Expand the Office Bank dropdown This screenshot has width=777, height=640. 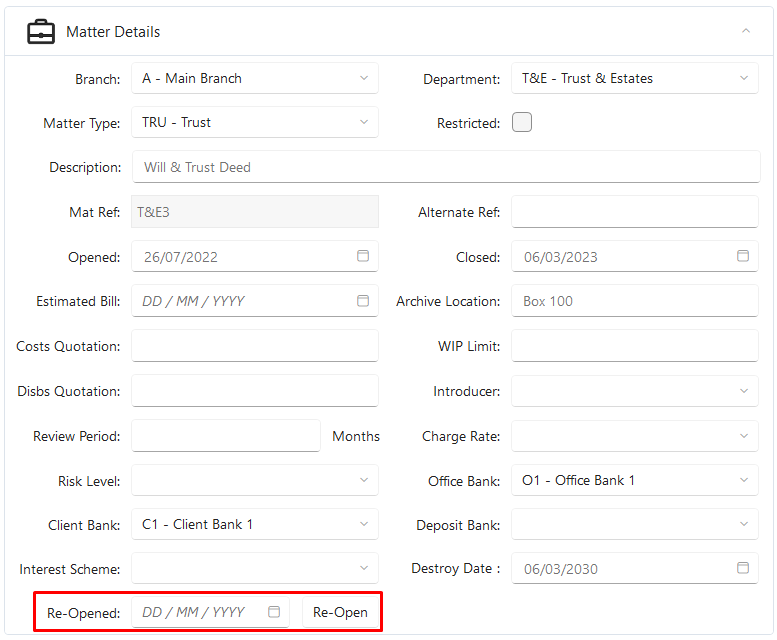(635, 480)
